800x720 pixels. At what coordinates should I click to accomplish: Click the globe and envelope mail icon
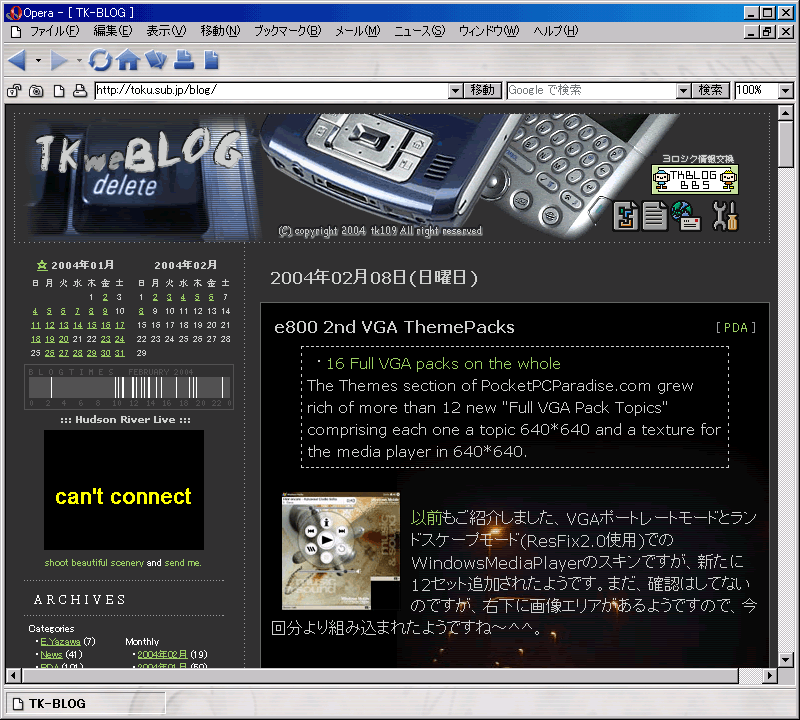[686, 216]
